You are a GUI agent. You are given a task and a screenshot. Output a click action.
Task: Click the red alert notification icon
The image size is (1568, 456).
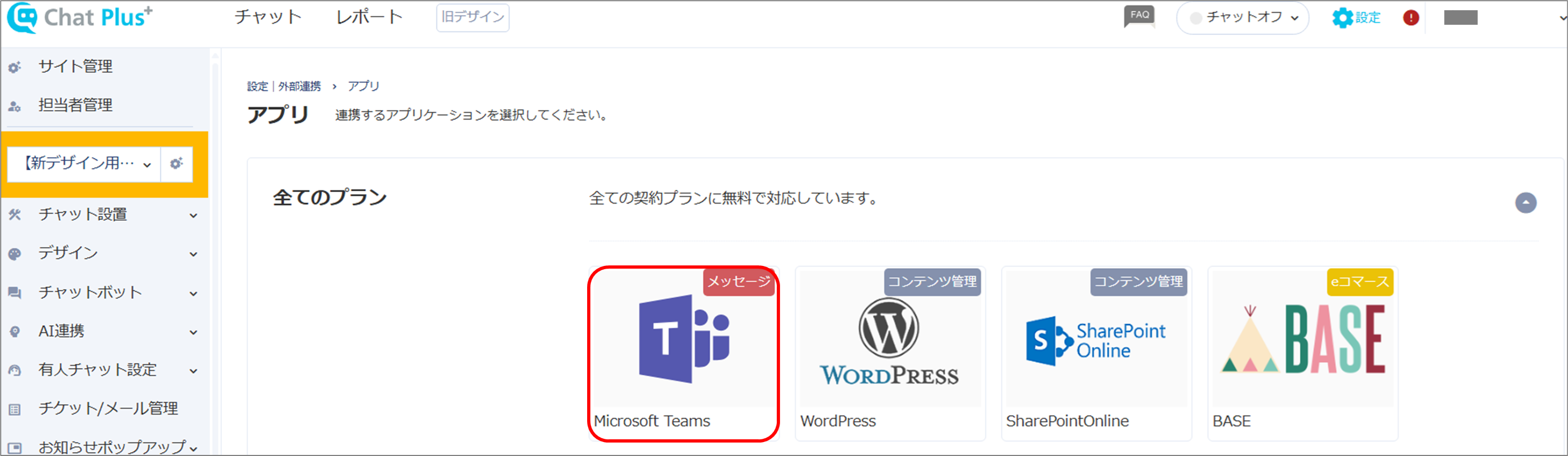(1411, 18)
